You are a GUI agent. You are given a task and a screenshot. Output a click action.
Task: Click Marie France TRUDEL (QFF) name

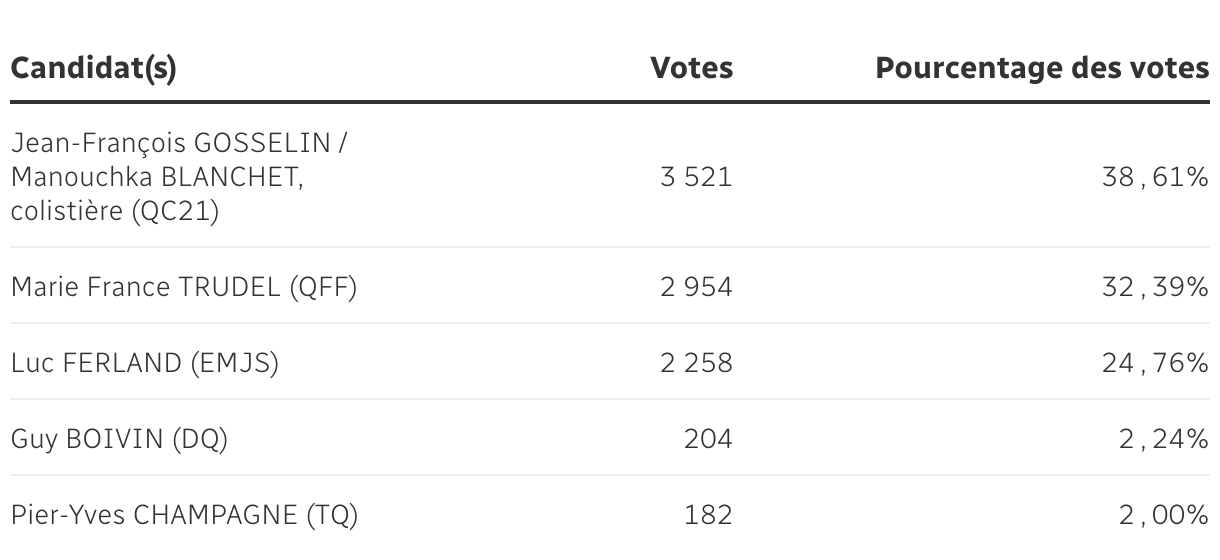pos(183,288)
